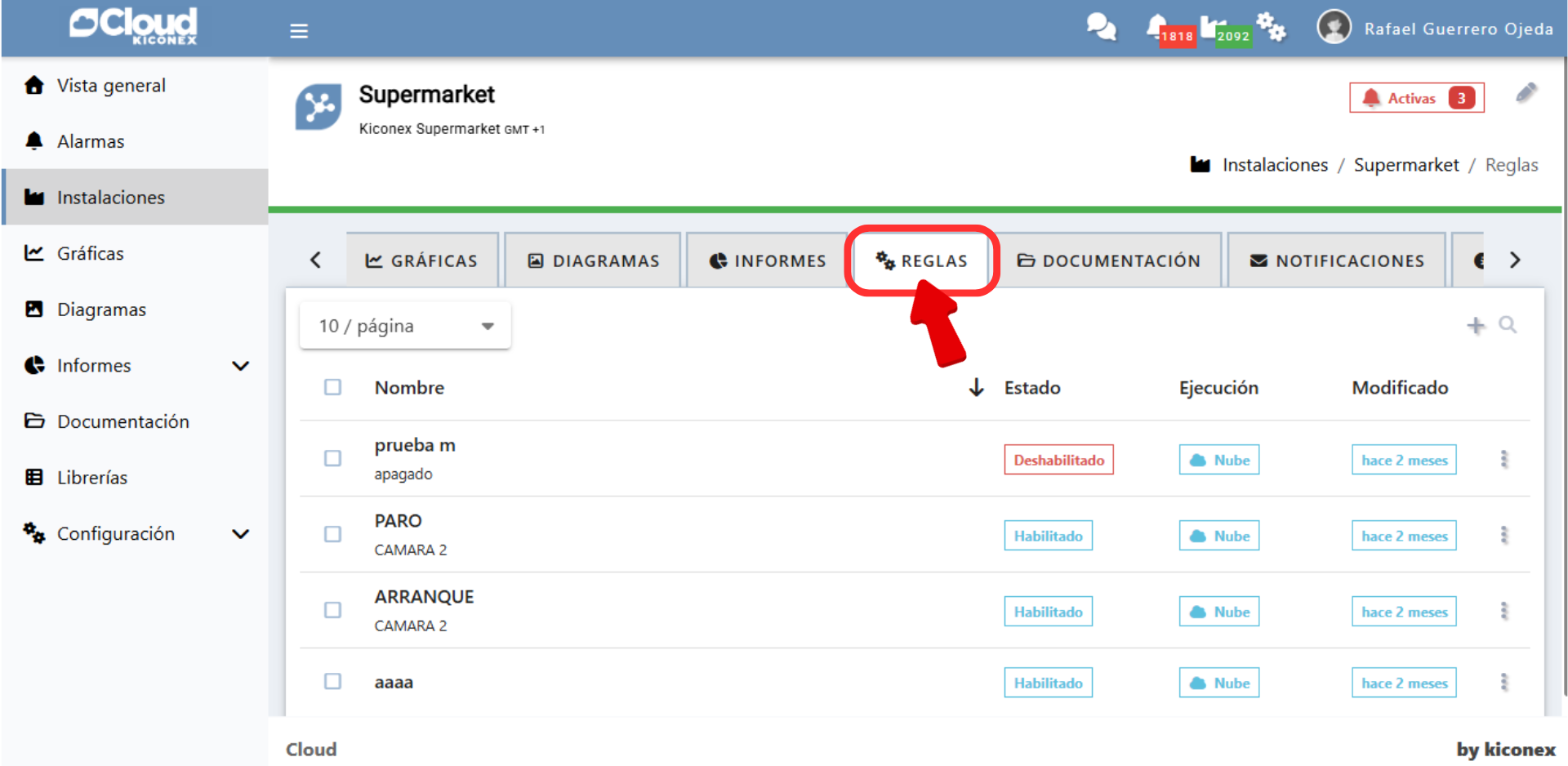Switch to the Notificaciones tab

pos(1336,261)
